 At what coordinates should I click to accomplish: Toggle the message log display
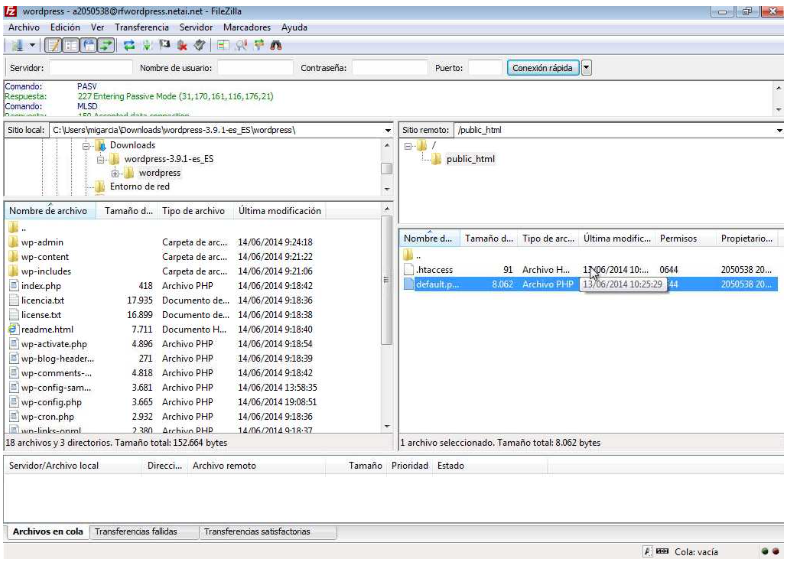[53, 45]
